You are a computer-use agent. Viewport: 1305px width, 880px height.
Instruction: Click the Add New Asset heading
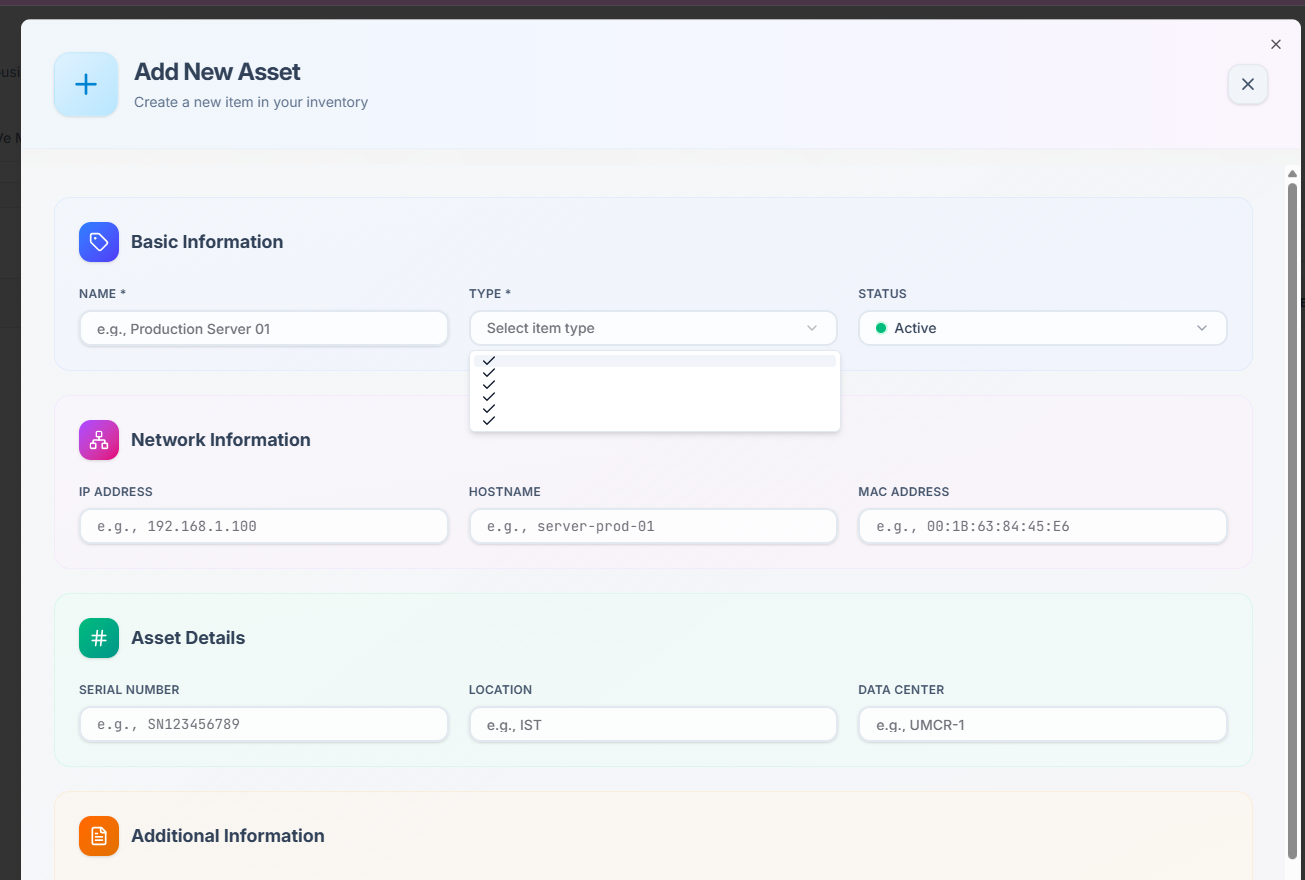coord(217,72)
